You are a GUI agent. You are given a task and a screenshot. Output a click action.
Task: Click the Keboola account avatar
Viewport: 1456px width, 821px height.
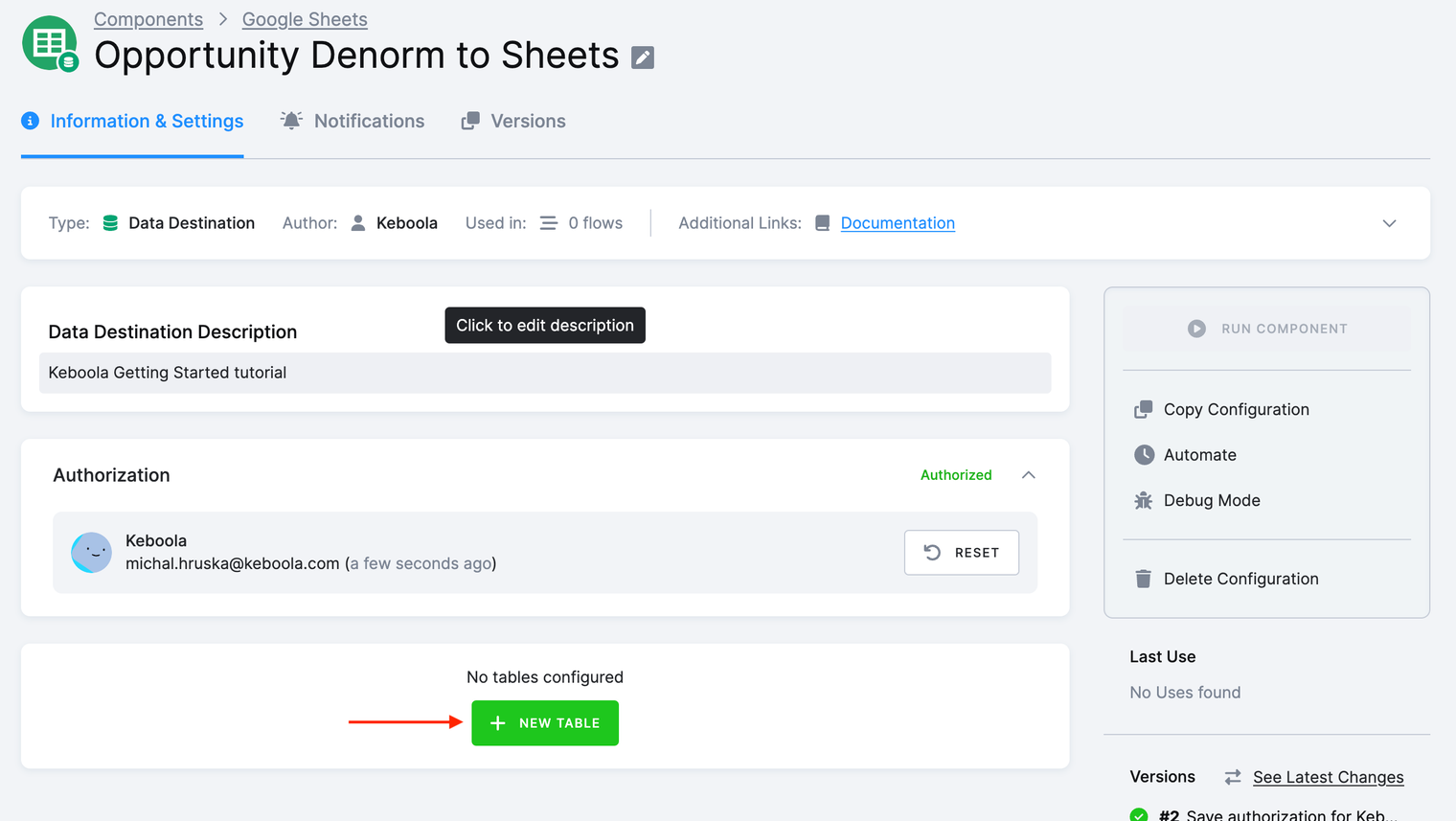coord(92,553)
